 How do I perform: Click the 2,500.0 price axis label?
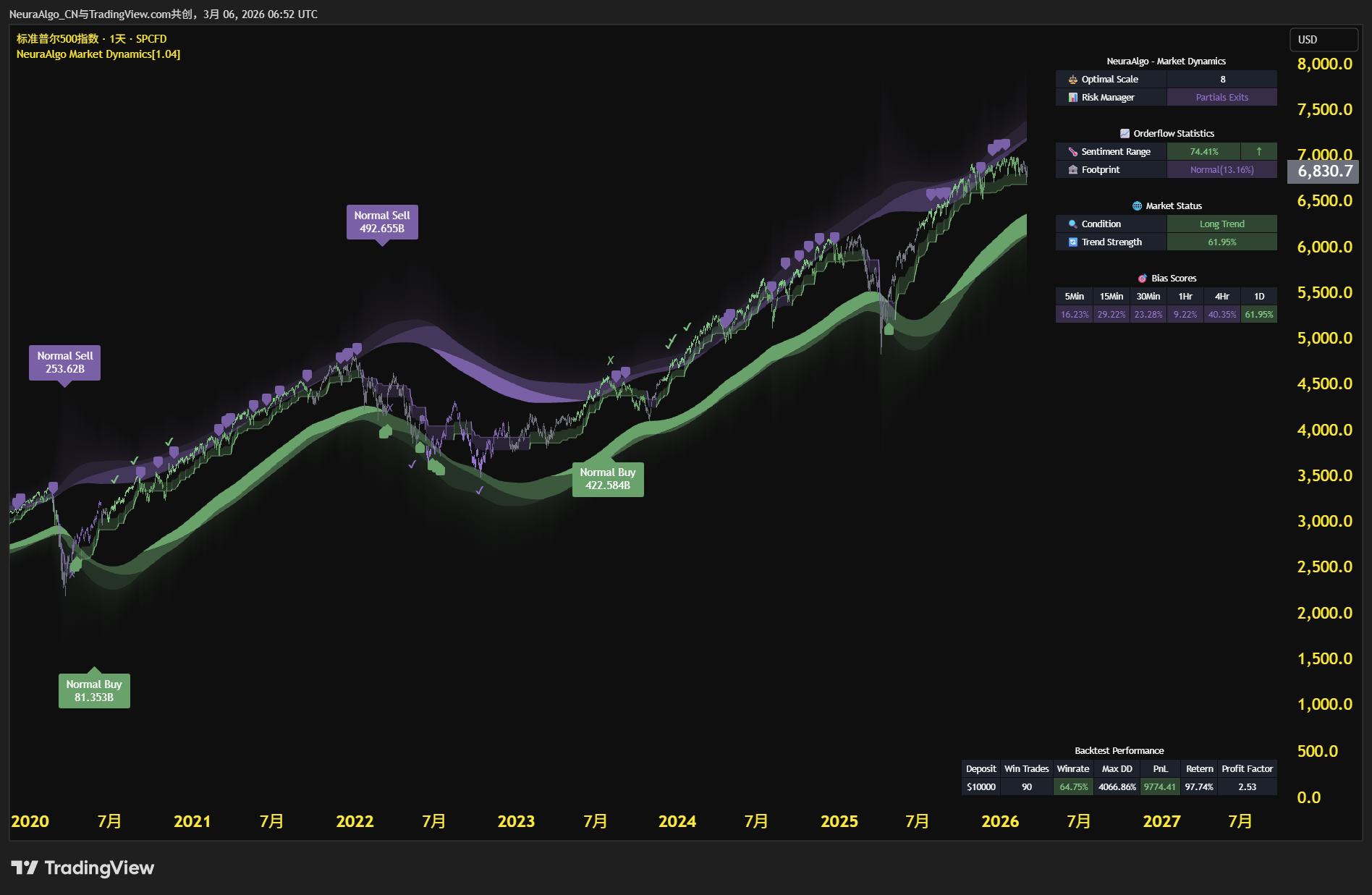pyautogui.click(x=1324, y=567)
